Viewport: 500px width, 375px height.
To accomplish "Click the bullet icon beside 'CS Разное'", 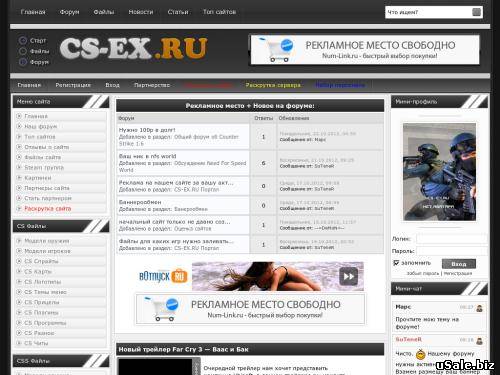I will [x=19, y=333].
